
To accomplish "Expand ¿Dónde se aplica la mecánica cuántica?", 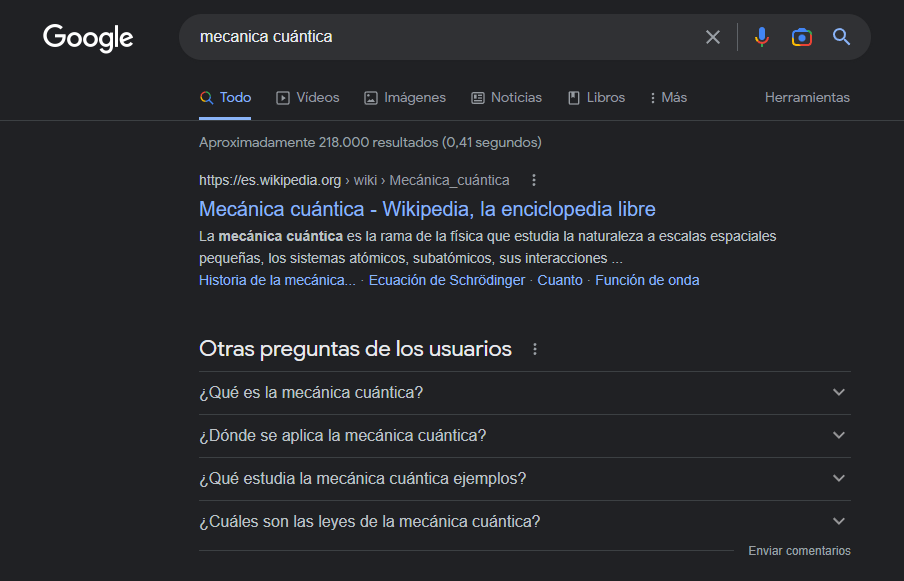I will pos(525,436).
